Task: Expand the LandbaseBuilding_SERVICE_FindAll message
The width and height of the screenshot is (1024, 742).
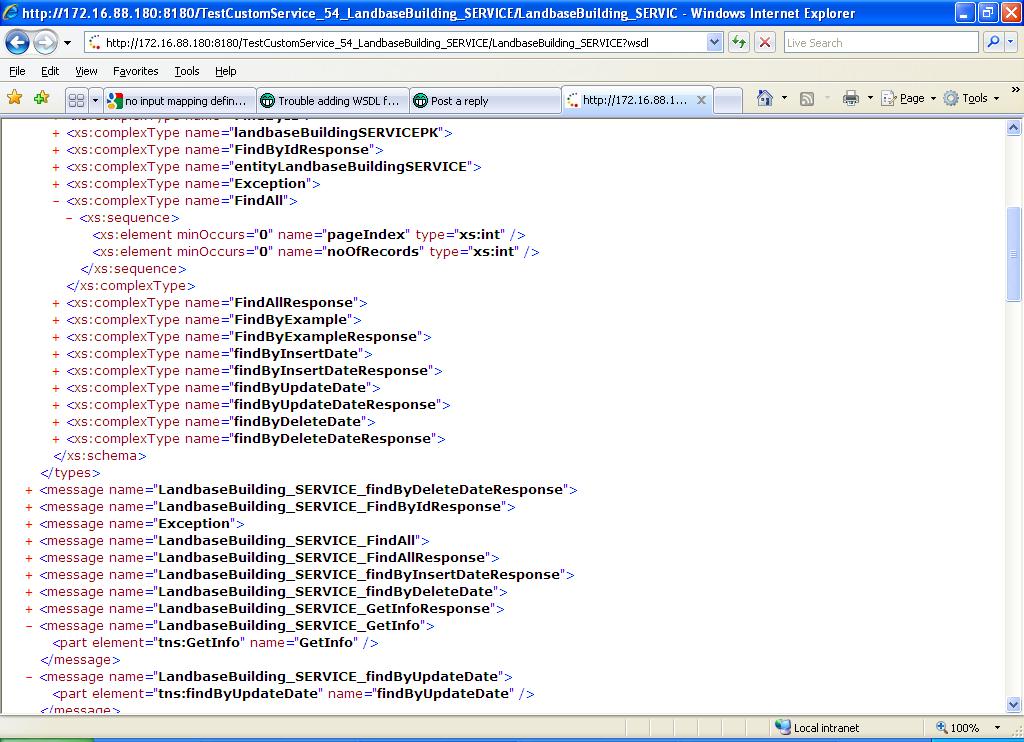Action: (x=29, y=541)
